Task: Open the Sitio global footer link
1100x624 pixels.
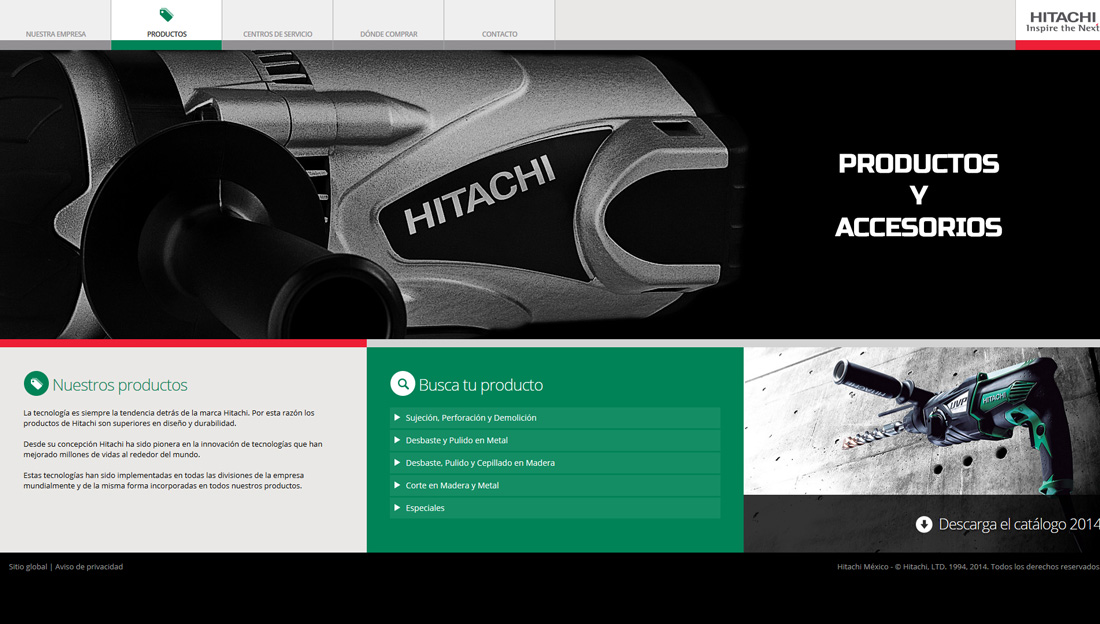Action: tap(28, 566)
